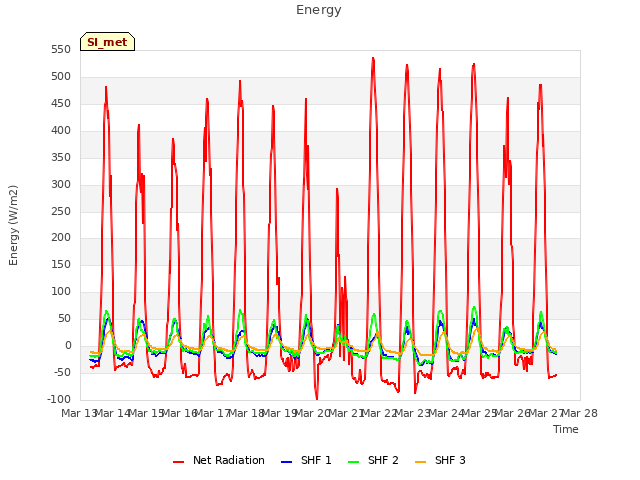Click the Energy (W/m2) y-axis label
Image resolution: width=640 pixels, height=480 pixels.
tap(13, 225)
